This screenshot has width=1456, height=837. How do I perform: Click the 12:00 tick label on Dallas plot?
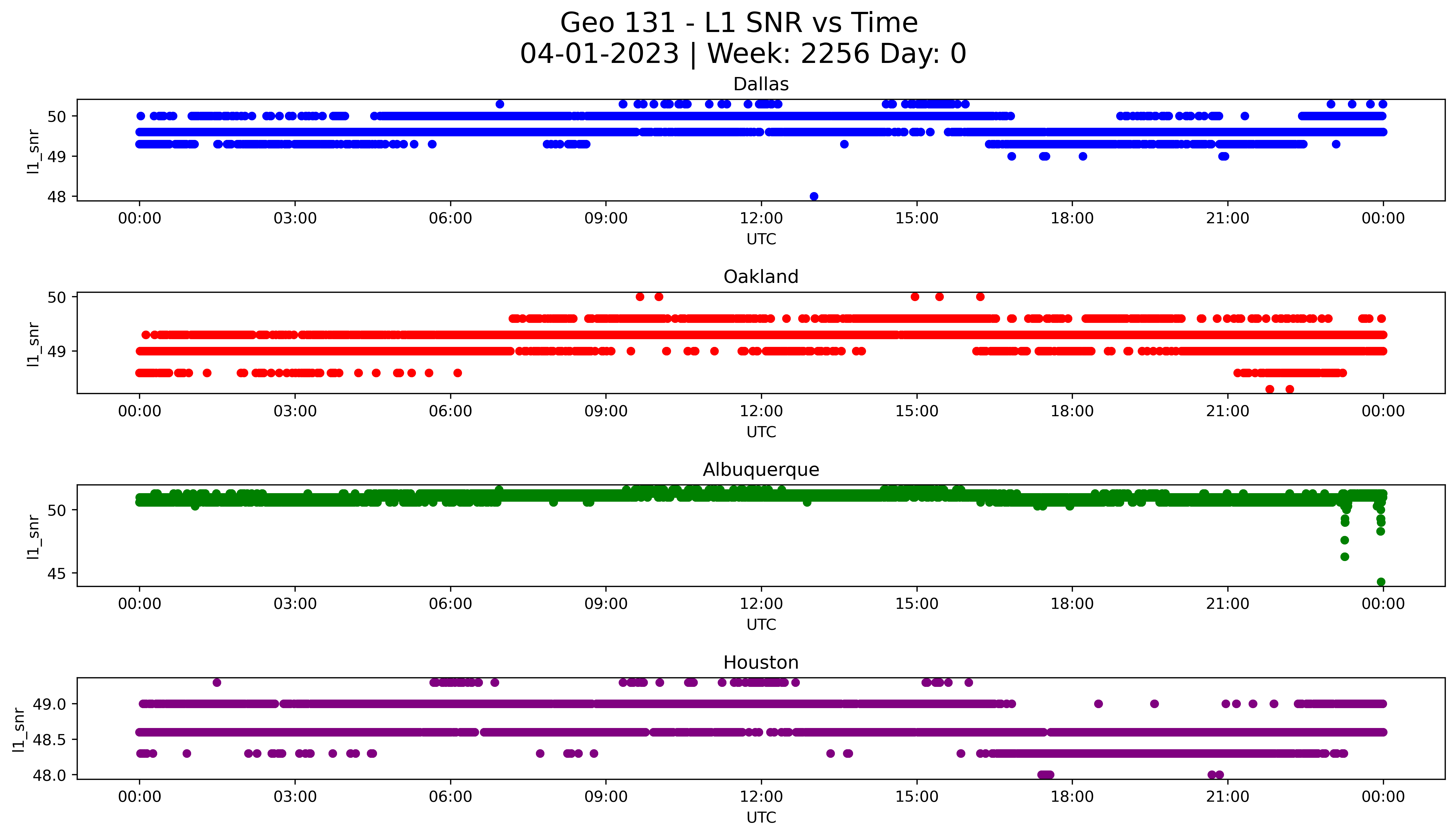click(x=762, y=219)
